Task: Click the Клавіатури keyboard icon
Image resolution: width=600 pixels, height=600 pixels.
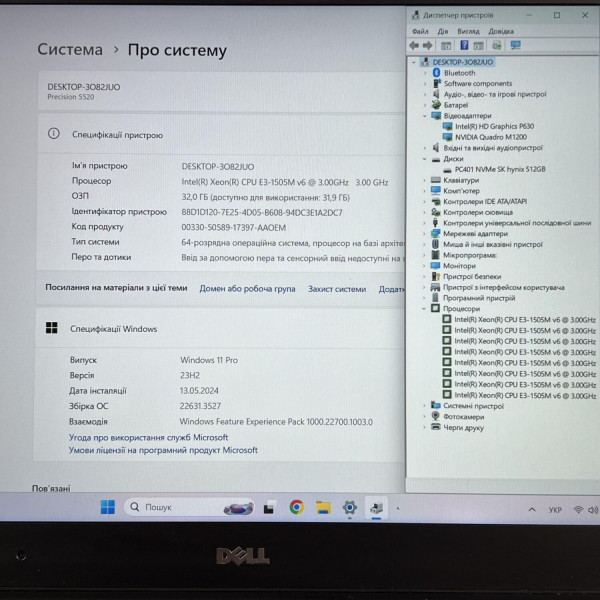Action: coord(436,180)
